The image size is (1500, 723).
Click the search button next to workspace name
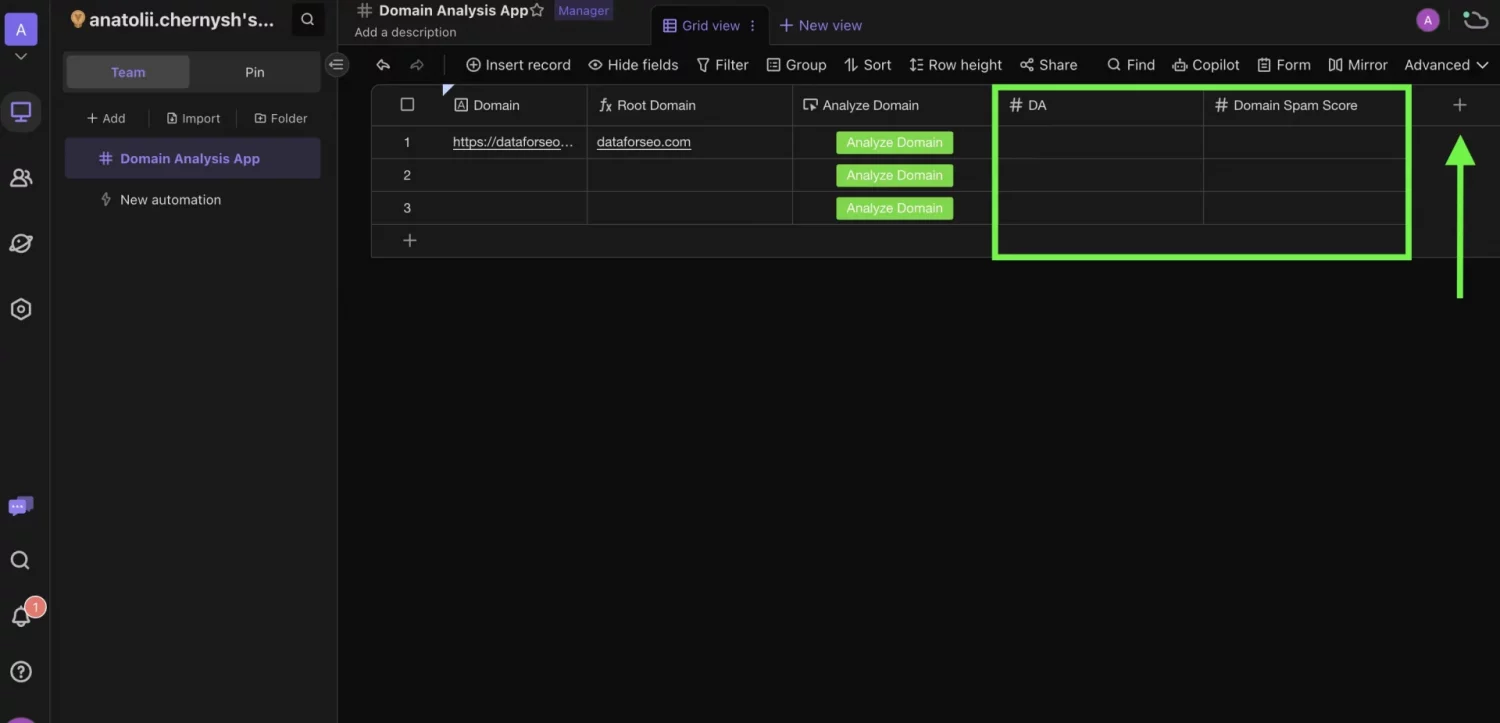(307, 19)
